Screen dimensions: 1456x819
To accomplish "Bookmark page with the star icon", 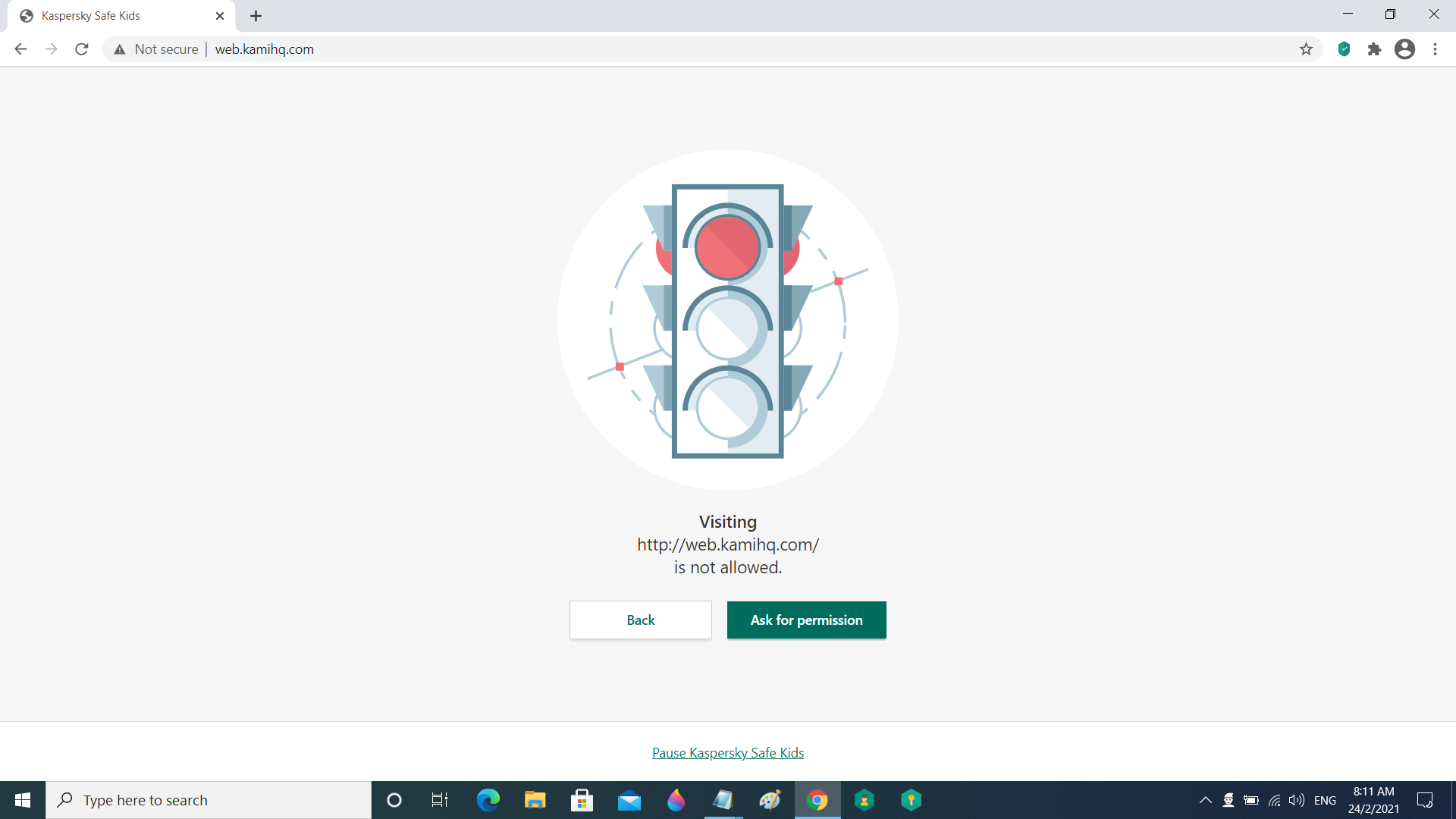I will pos(1306,49).
